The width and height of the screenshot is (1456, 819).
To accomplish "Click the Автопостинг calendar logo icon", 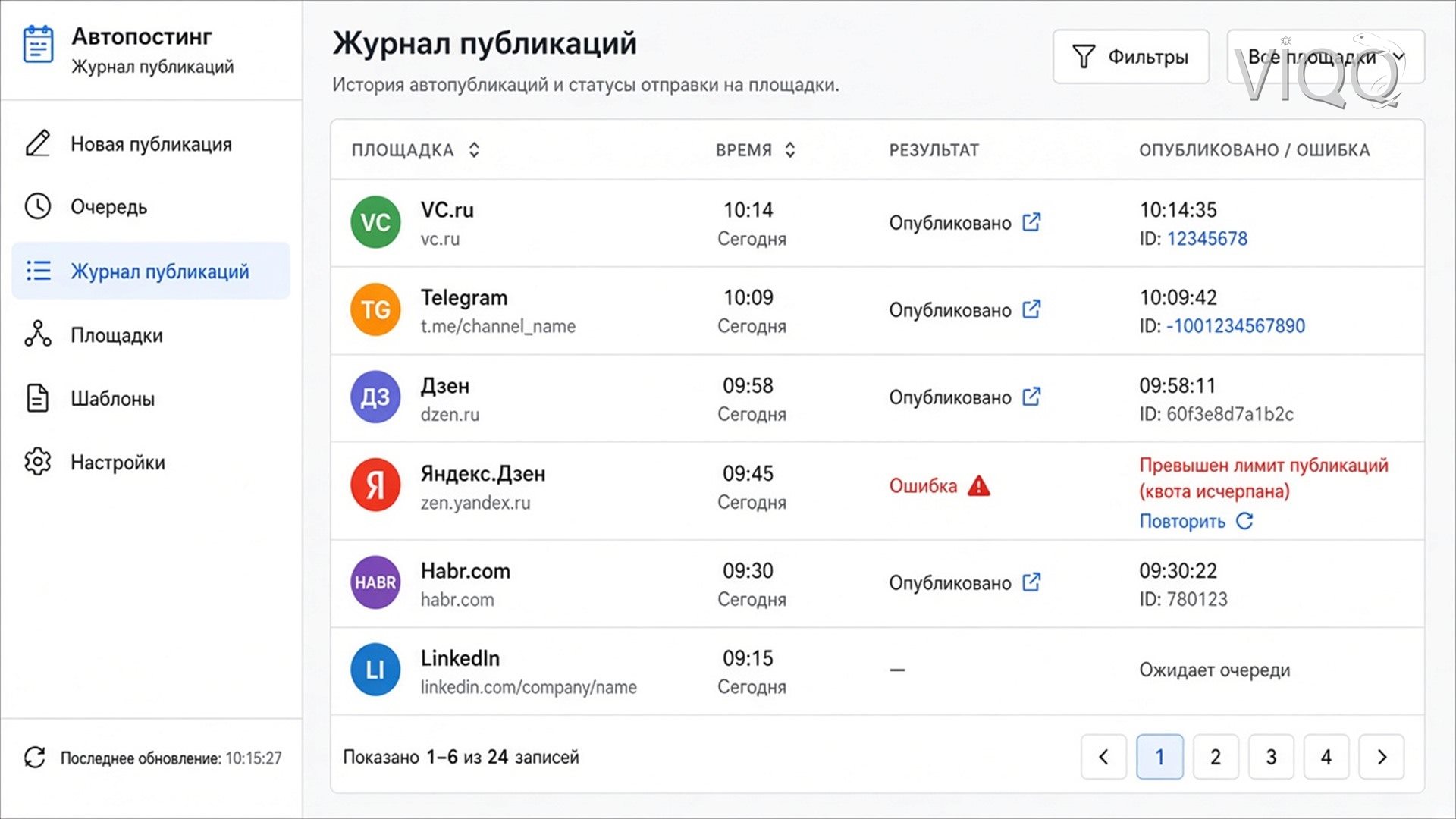I will click(x=38, y=45).
